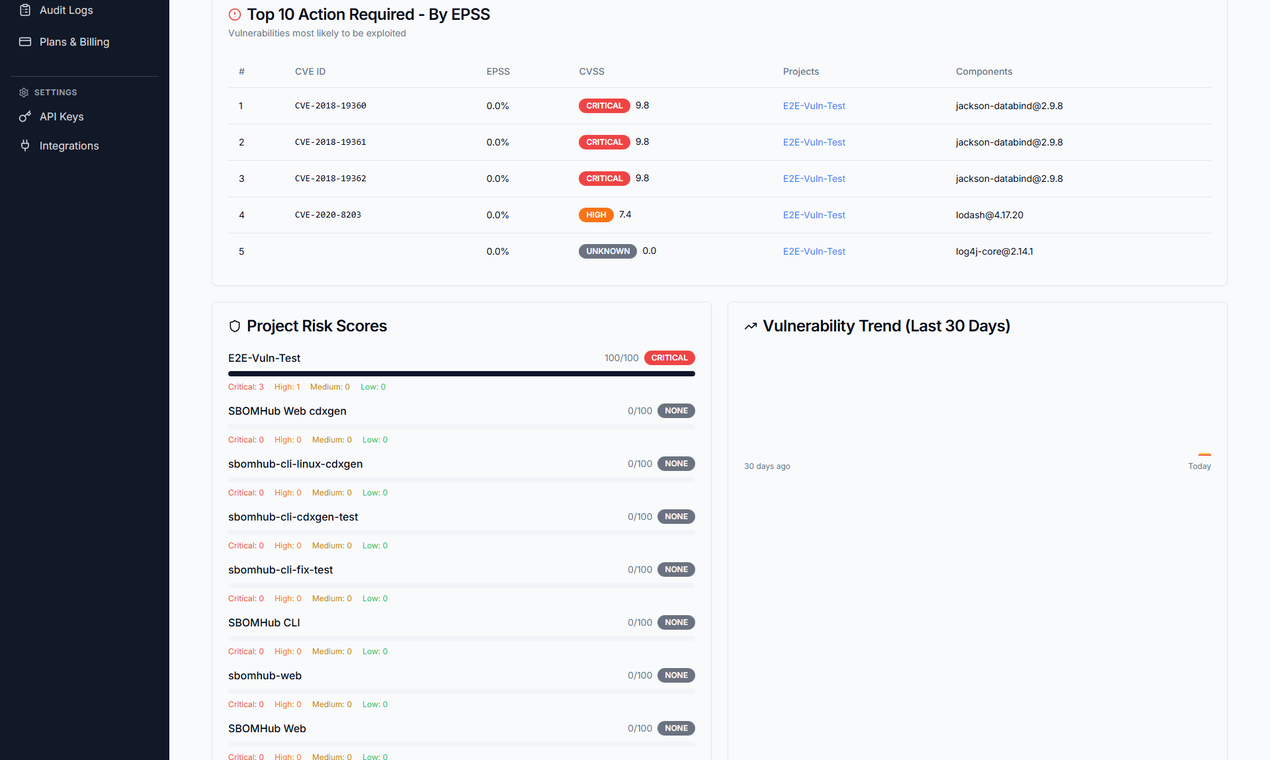
Task: Click the Projects column header
Action: (801, 72)
